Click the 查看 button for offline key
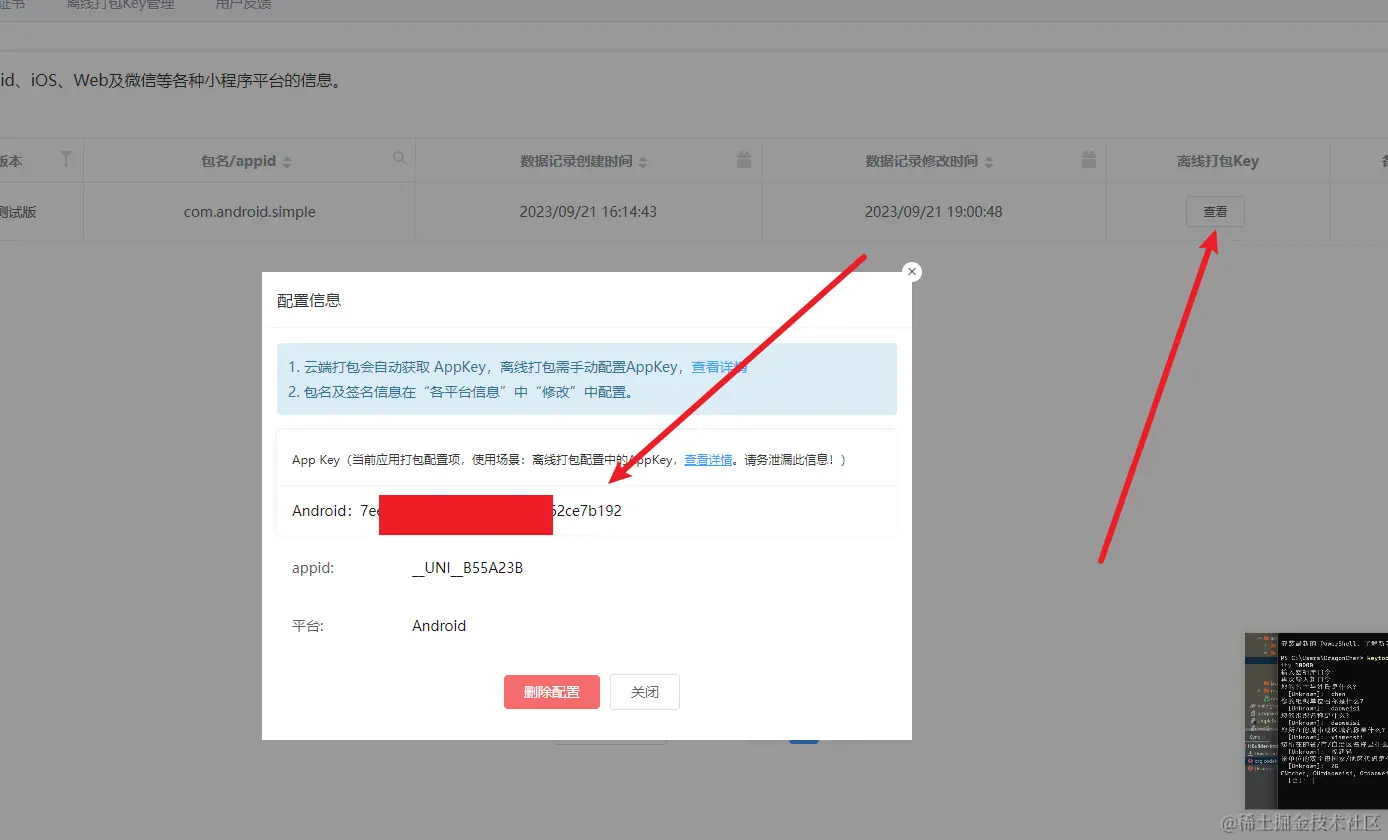The height and width of the screenshot is (840, 1388). tap(1215, 212)
